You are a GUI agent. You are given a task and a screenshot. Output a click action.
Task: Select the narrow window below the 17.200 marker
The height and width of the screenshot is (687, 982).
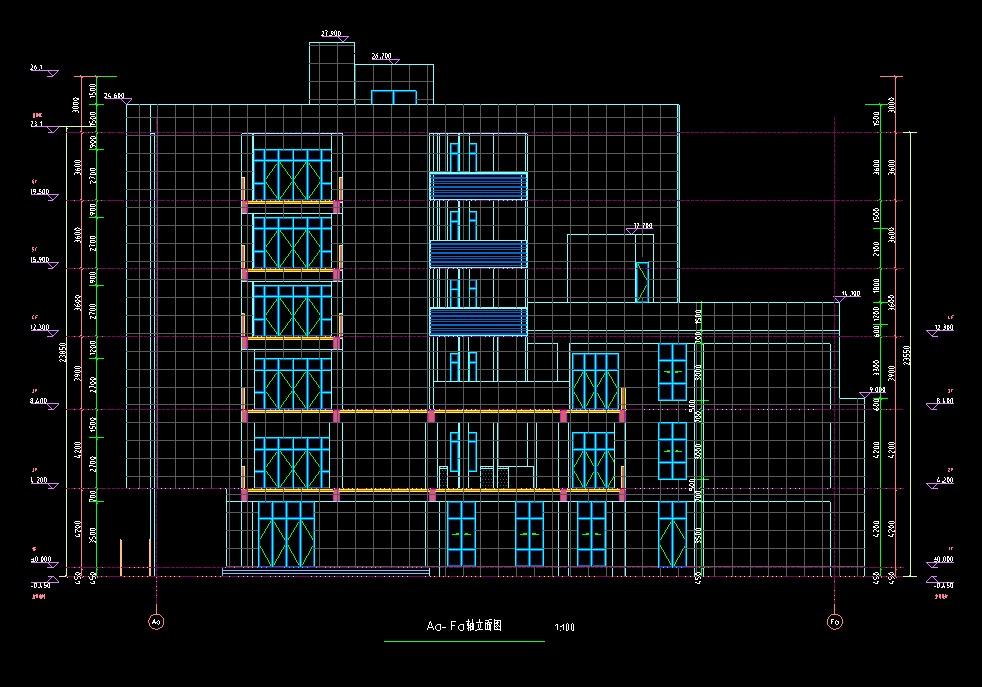pyautogui.click(x=642, y=281)
